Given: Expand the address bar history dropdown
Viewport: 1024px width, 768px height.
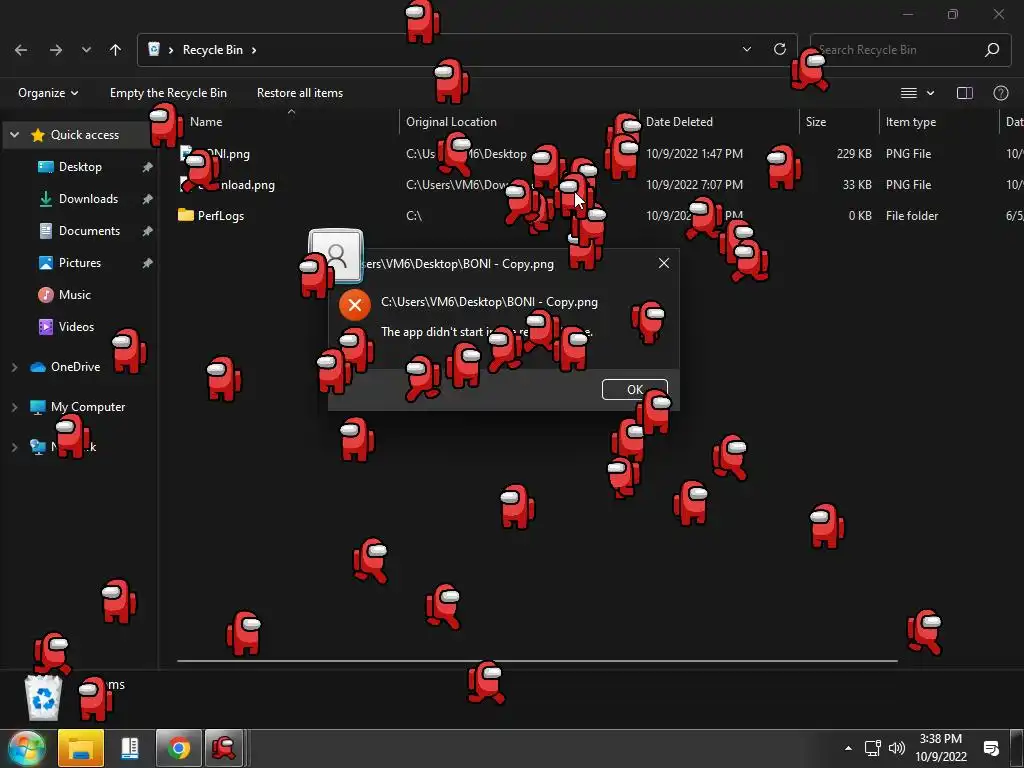Looking at the screenshot, I should (746, 50).
